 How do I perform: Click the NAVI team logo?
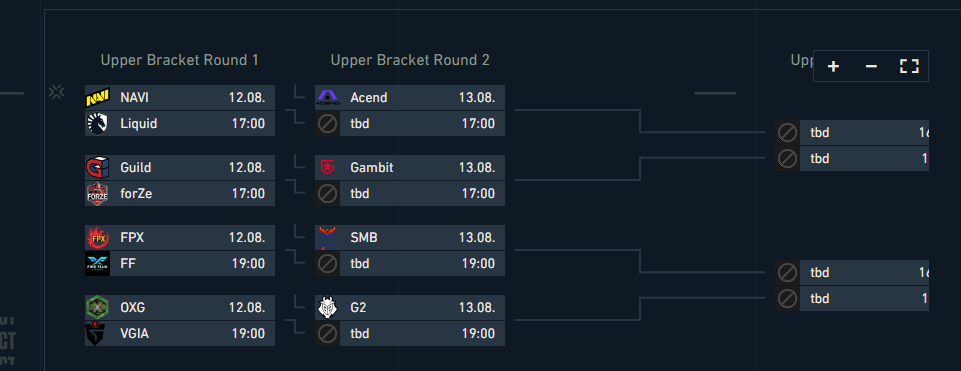click(x=97, y=98)
